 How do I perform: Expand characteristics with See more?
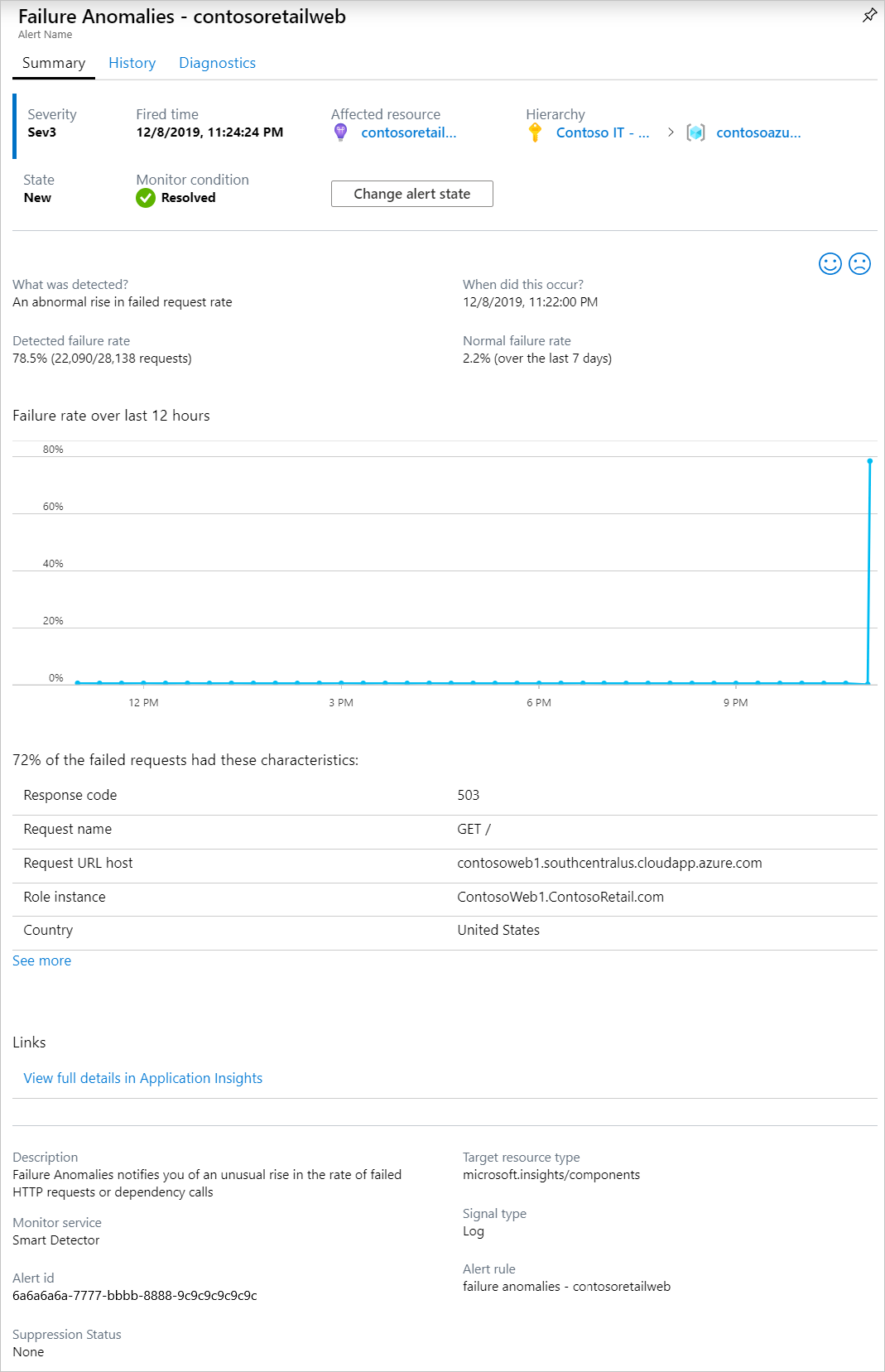[41, 960]
